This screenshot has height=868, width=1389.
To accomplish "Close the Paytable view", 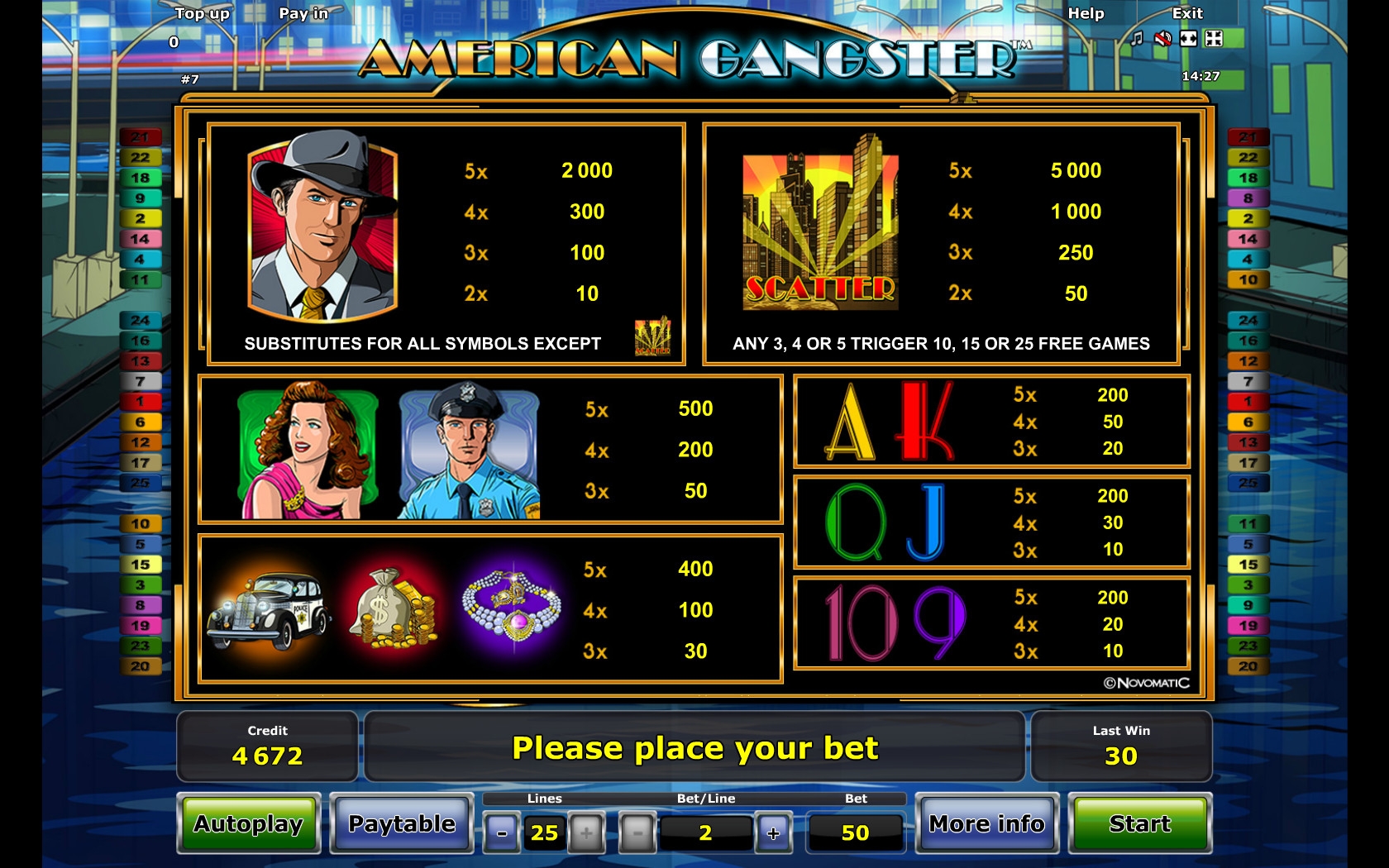I will point(402,823).
